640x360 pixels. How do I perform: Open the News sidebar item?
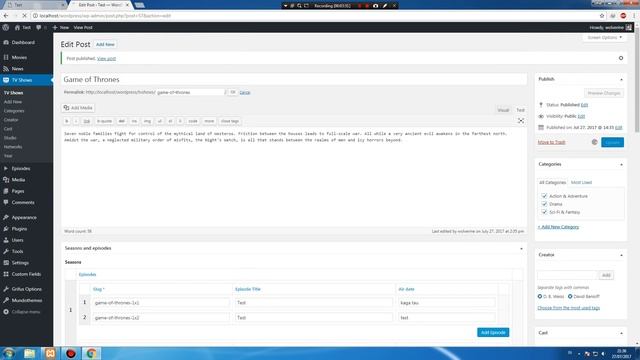[x=17, y=69]
